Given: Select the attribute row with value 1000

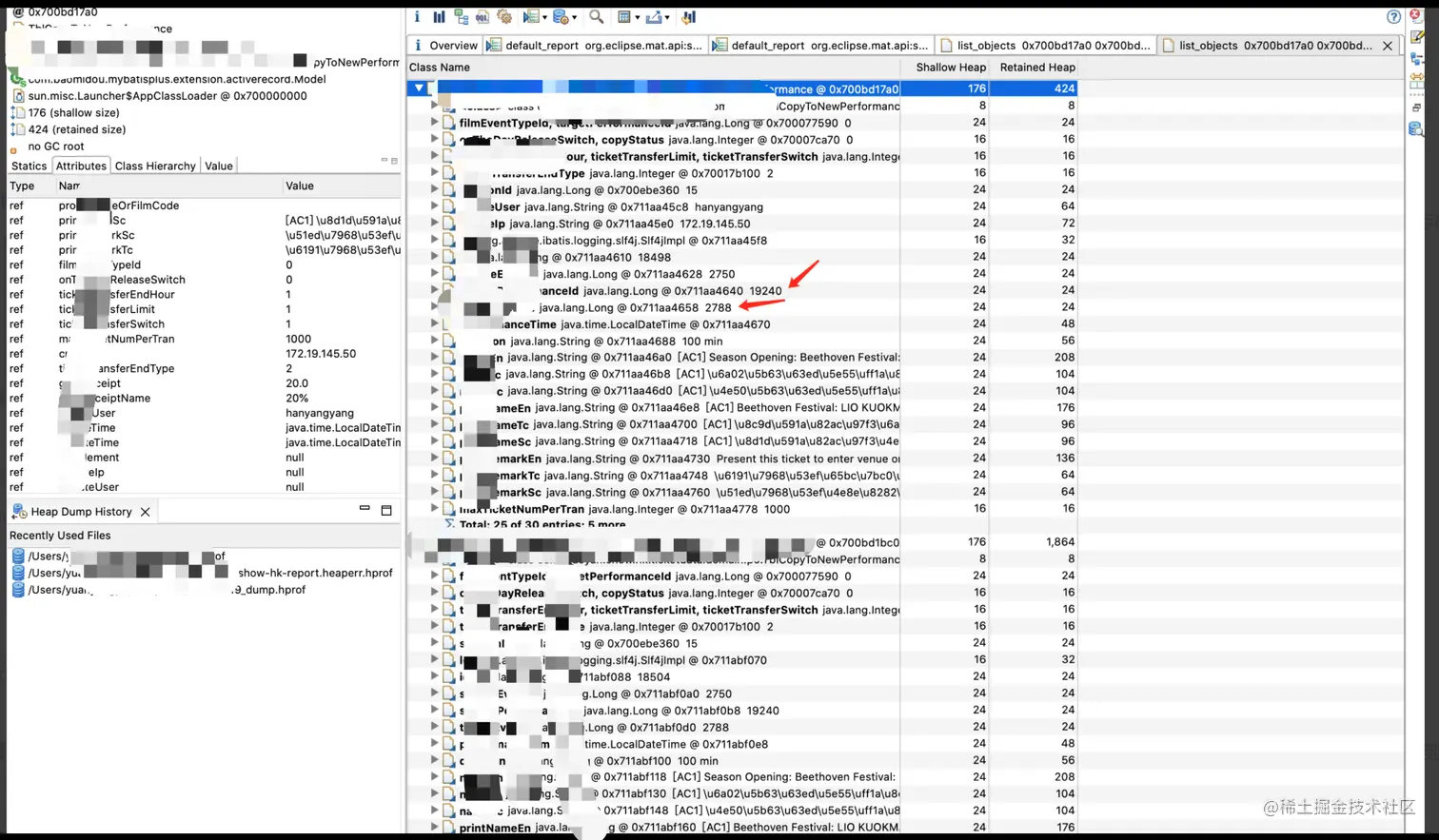Looking at the screenshot, I should click(204, 339).
